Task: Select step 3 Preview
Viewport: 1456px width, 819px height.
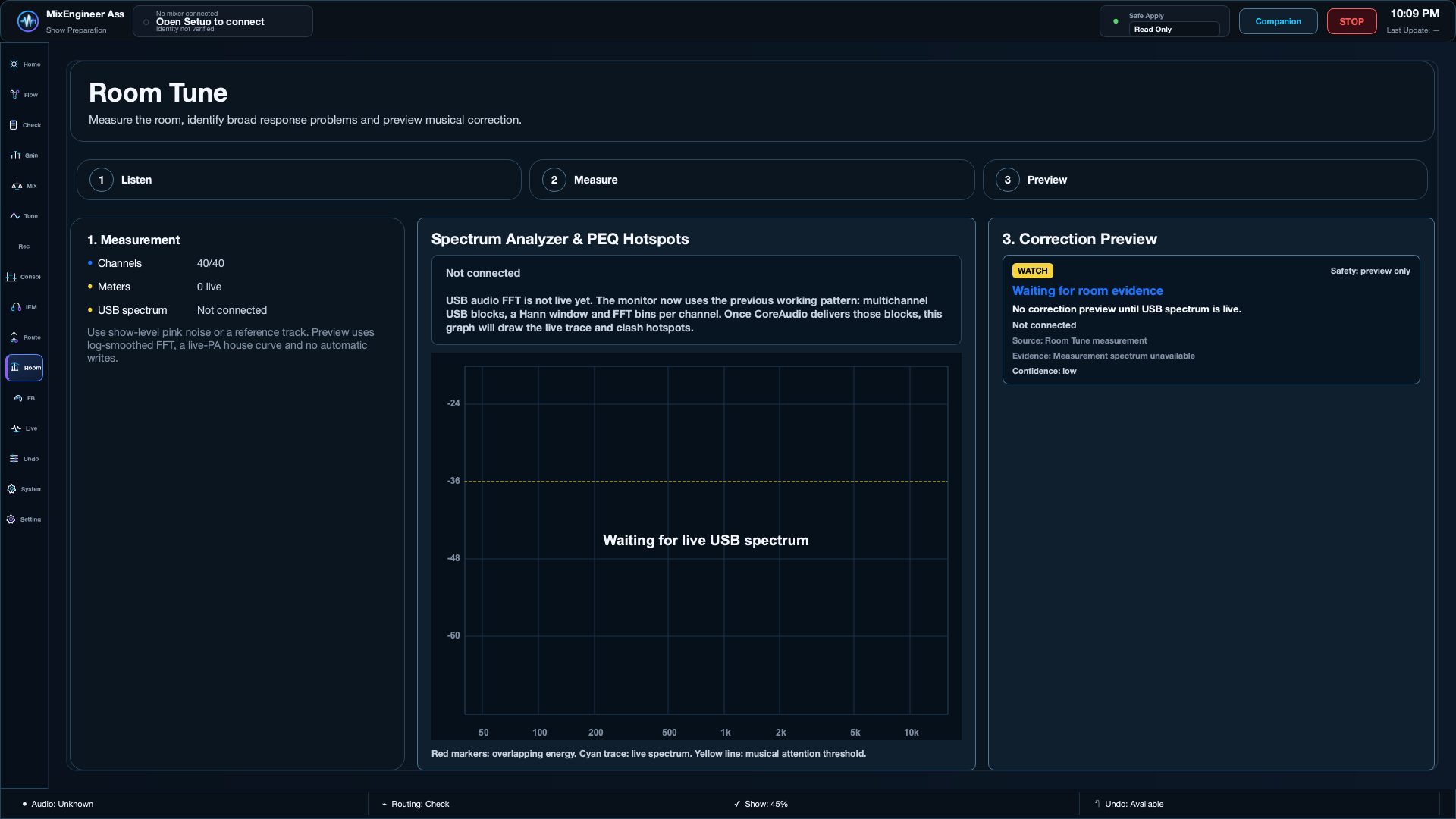Action: pyautogui.click(x=1205, y=180)
